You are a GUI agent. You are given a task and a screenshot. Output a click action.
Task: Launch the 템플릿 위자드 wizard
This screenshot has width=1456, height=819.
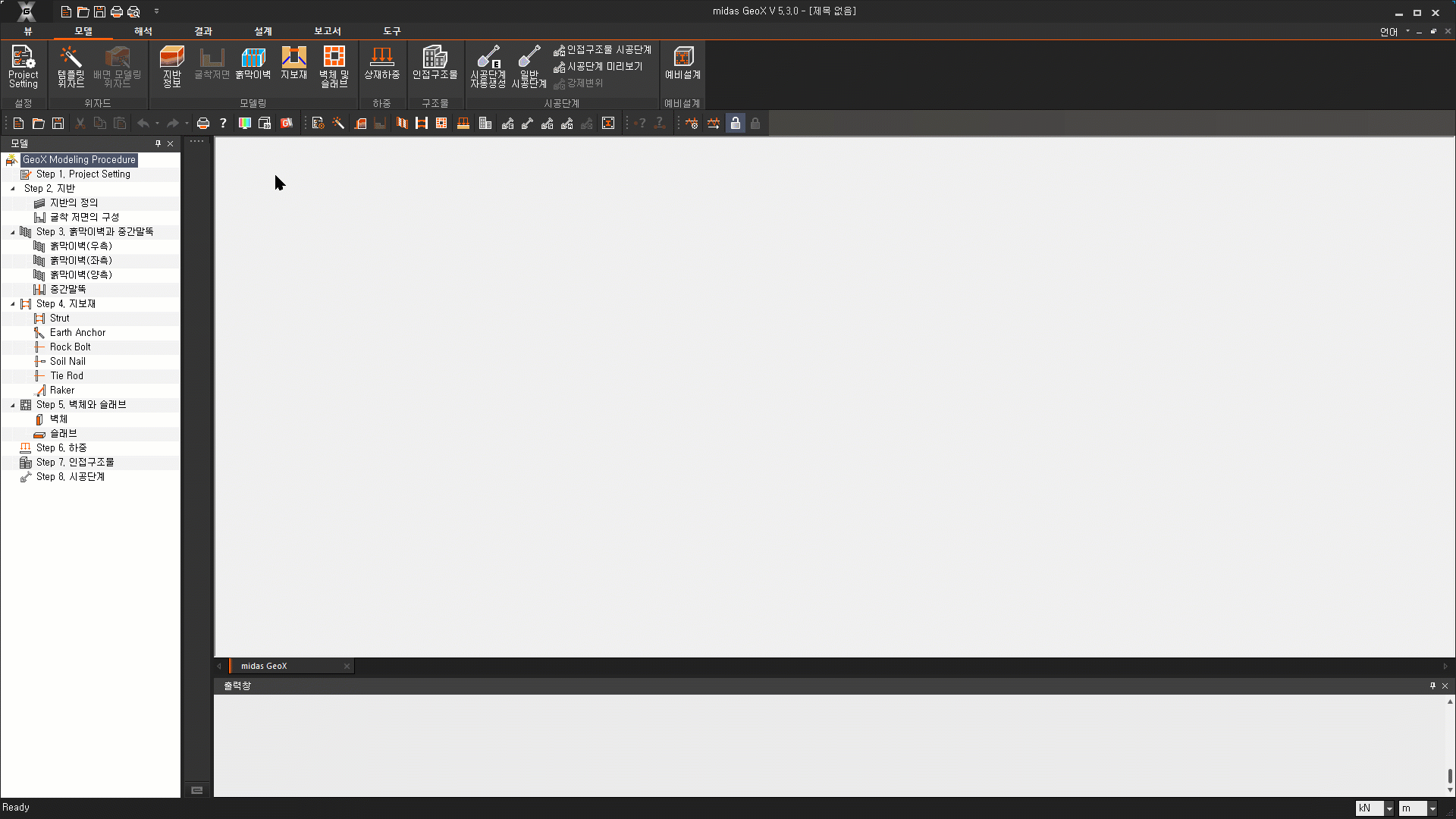[x=71, y=67]
